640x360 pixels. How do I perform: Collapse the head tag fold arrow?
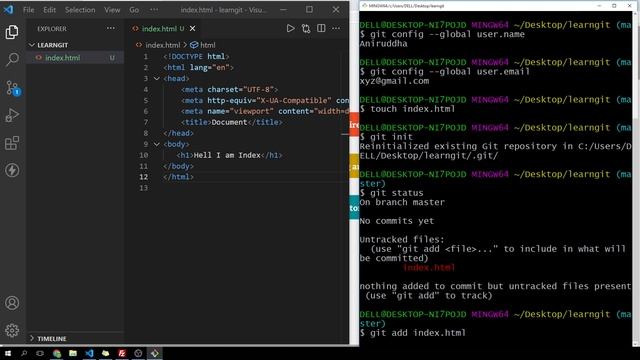[x=157, y=78]
